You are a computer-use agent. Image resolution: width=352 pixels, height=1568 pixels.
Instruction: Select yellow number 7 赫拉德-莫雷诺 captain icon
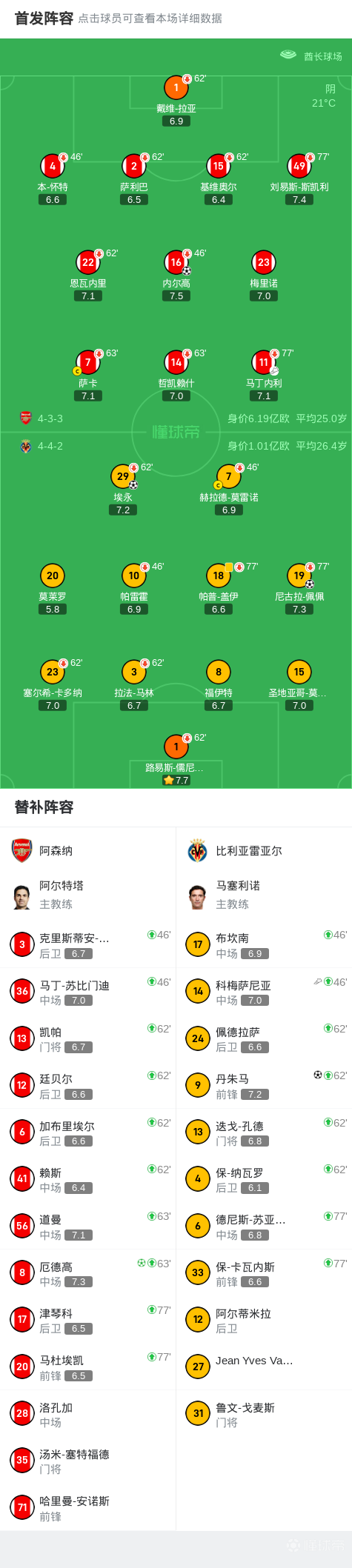228,476
